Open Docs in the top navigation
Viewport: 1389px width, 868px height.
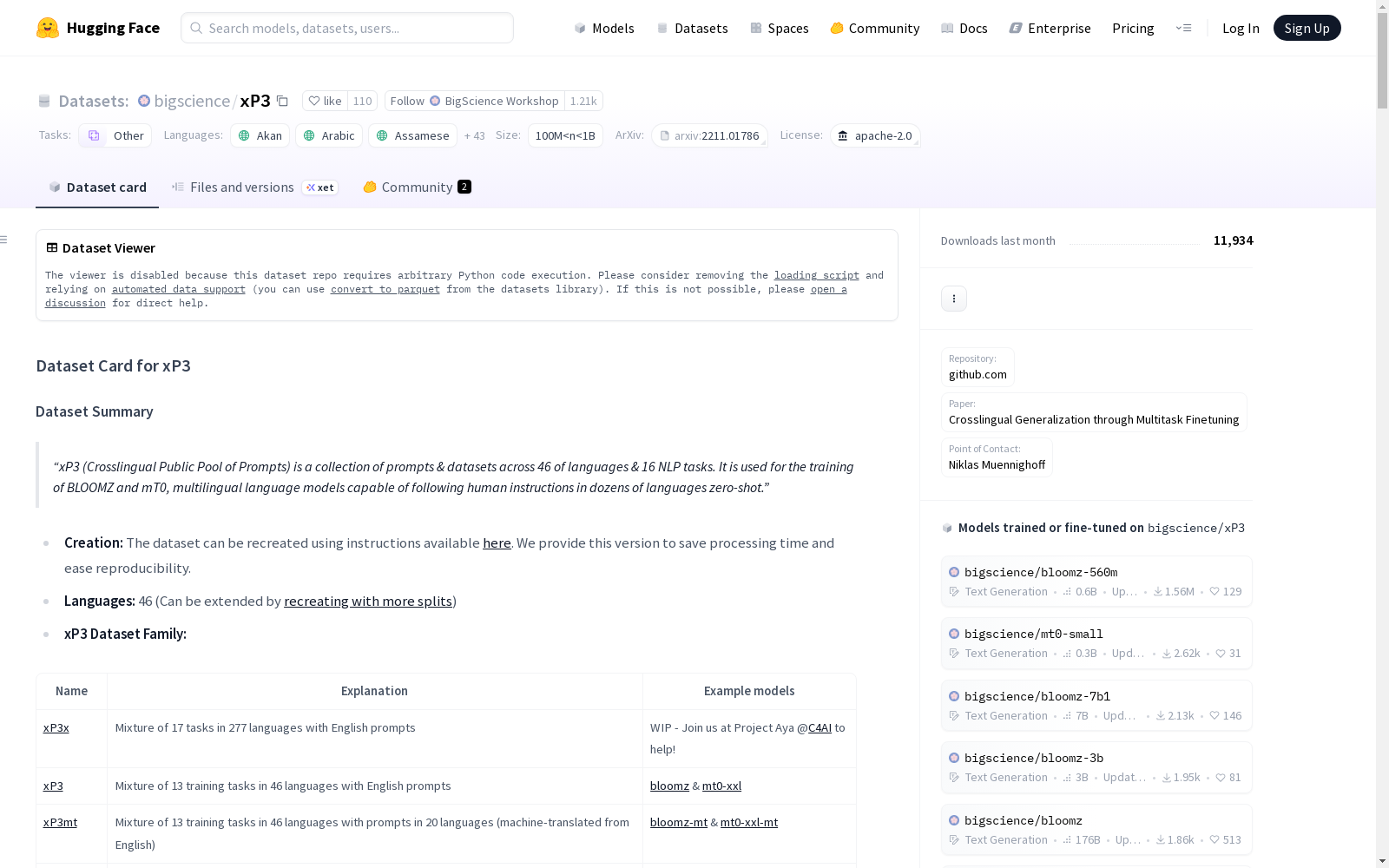[964, 28]
